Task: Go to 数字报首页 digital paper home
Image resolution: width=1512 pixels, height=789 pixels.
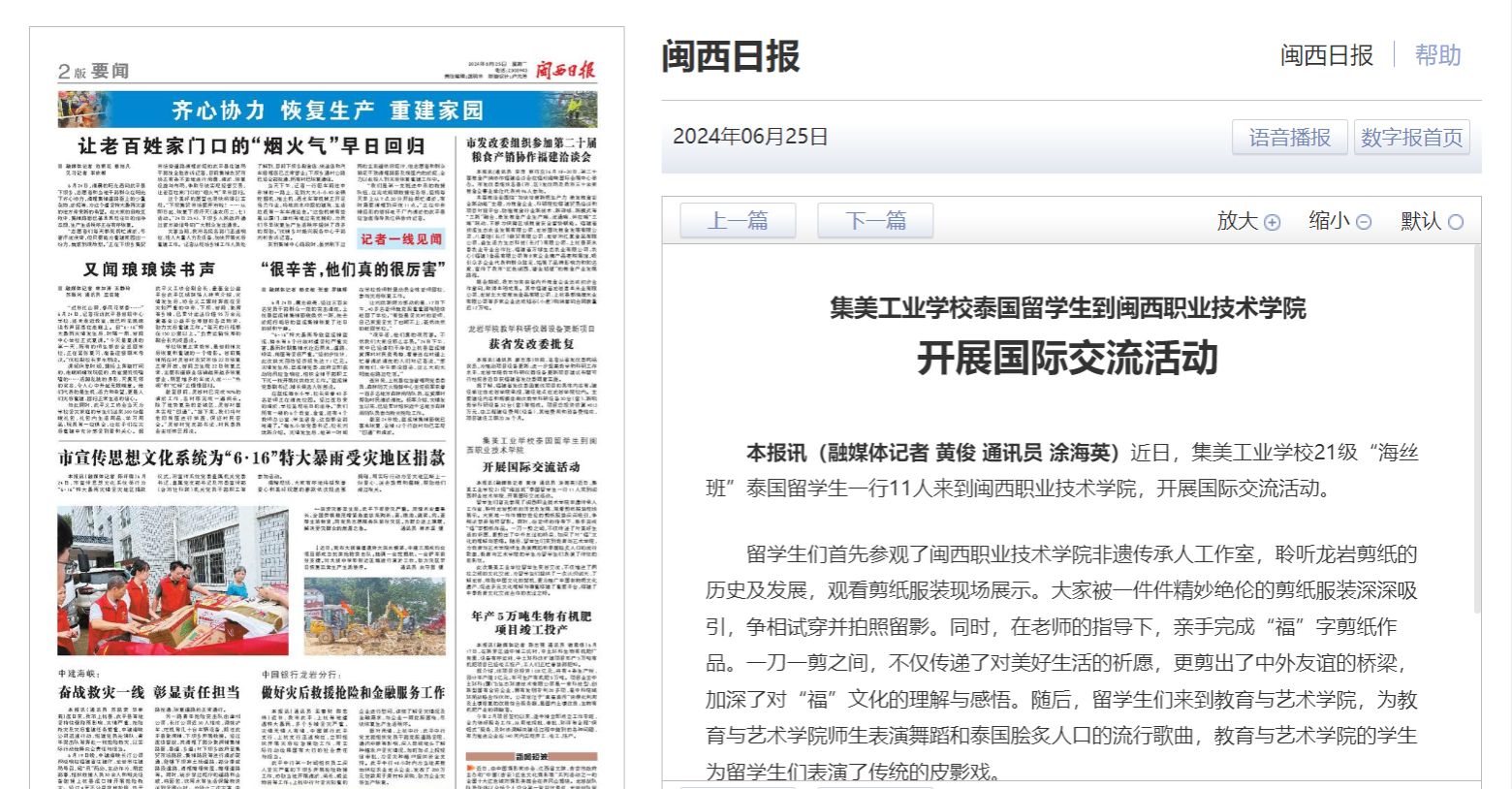Action: (1411, 138)
